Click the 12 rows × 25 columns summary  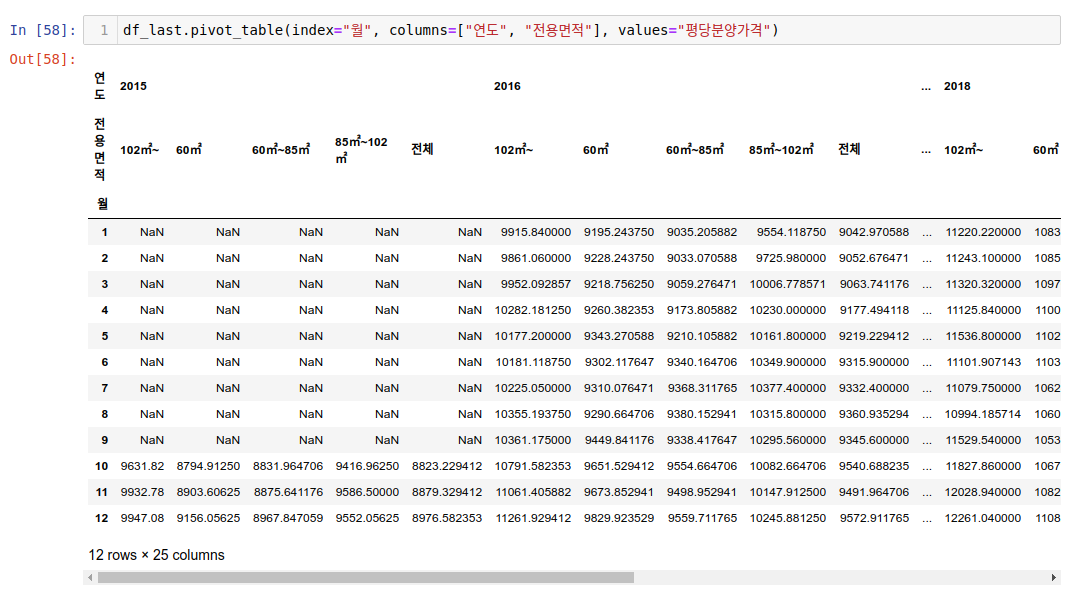(156, 555)
